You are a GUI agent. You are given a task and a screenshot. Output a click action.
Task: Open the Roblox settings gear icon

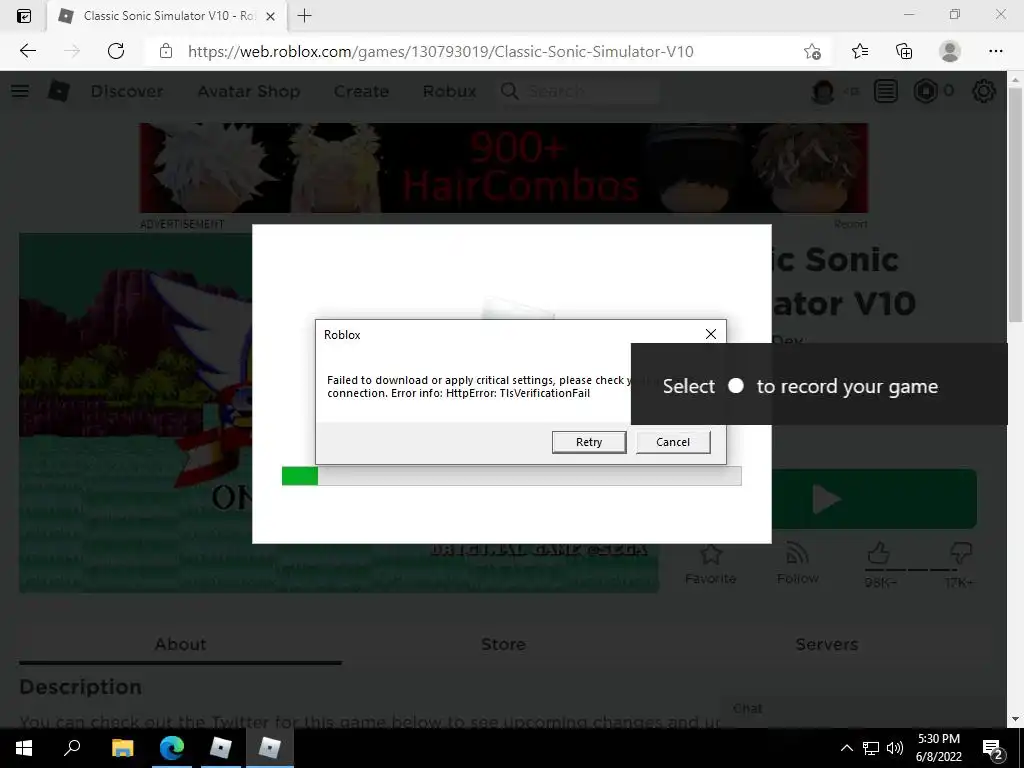pos(984,91)
